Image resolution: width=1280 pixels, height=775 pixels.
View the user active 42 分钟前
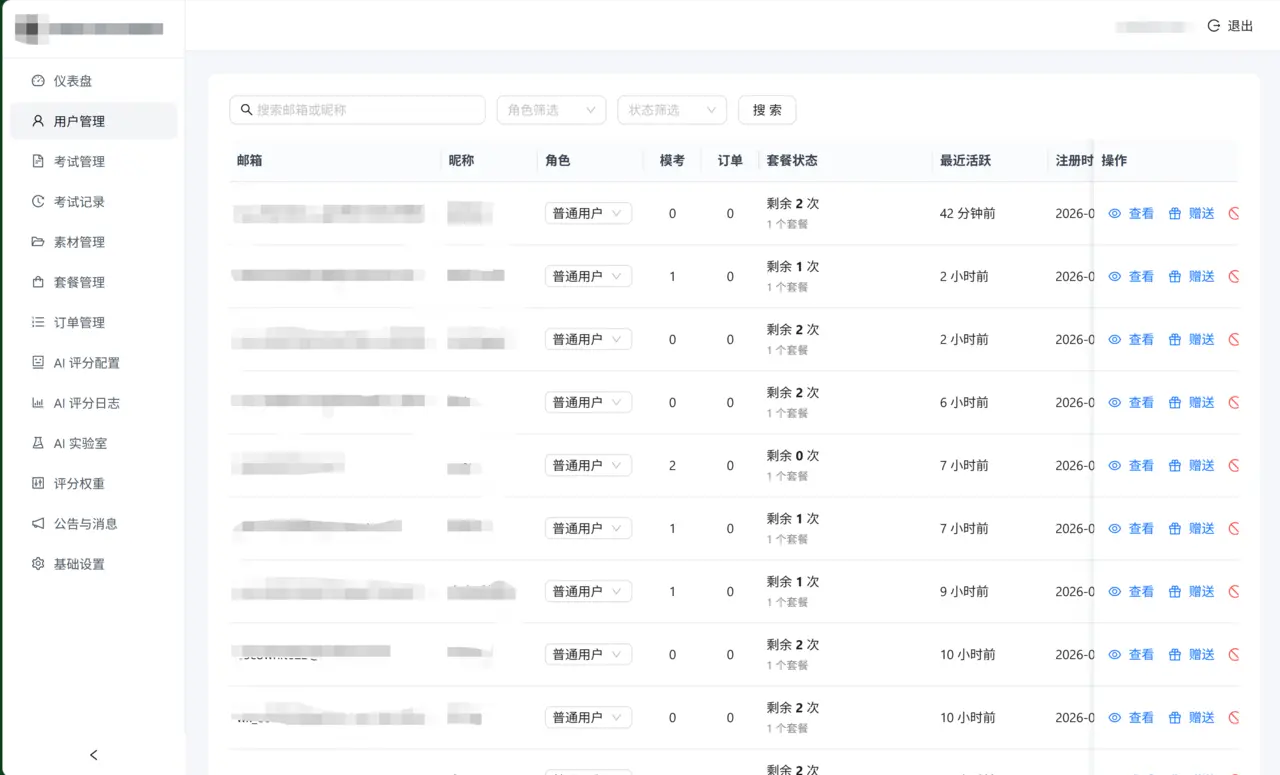[1131, 213]
